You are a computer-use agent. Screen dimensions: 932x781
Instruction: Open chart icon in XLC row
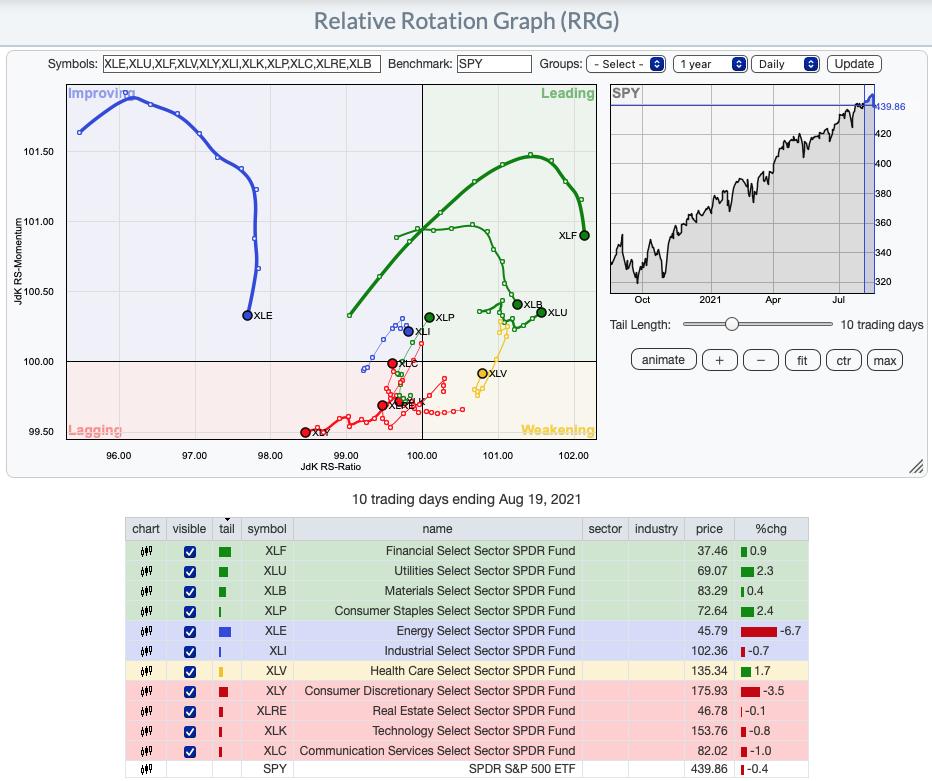point(146,751)
